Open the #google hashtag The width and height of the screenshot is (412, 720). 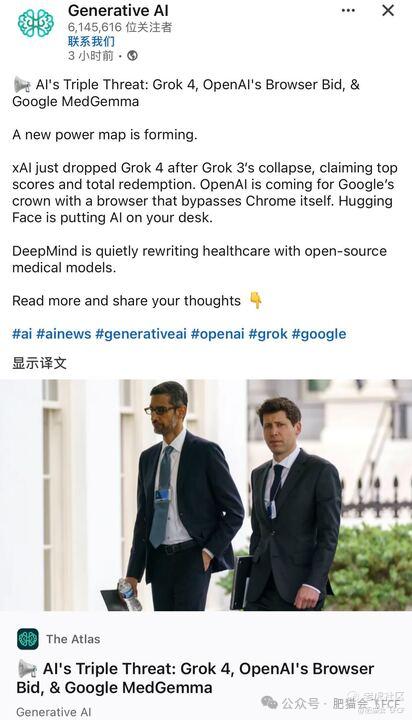[x=319, y=334]
